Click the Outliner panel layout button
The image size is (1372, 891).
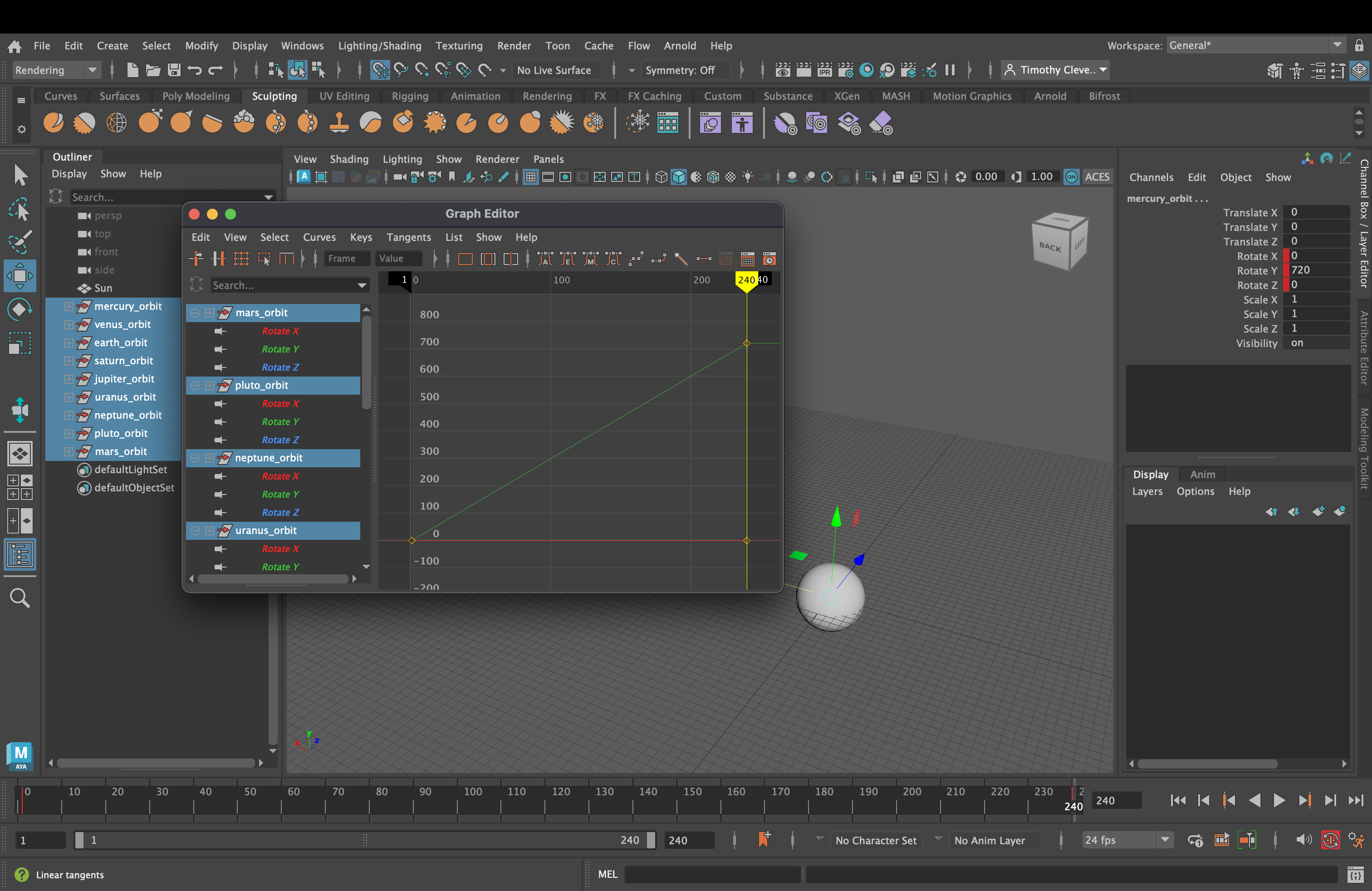20,555
